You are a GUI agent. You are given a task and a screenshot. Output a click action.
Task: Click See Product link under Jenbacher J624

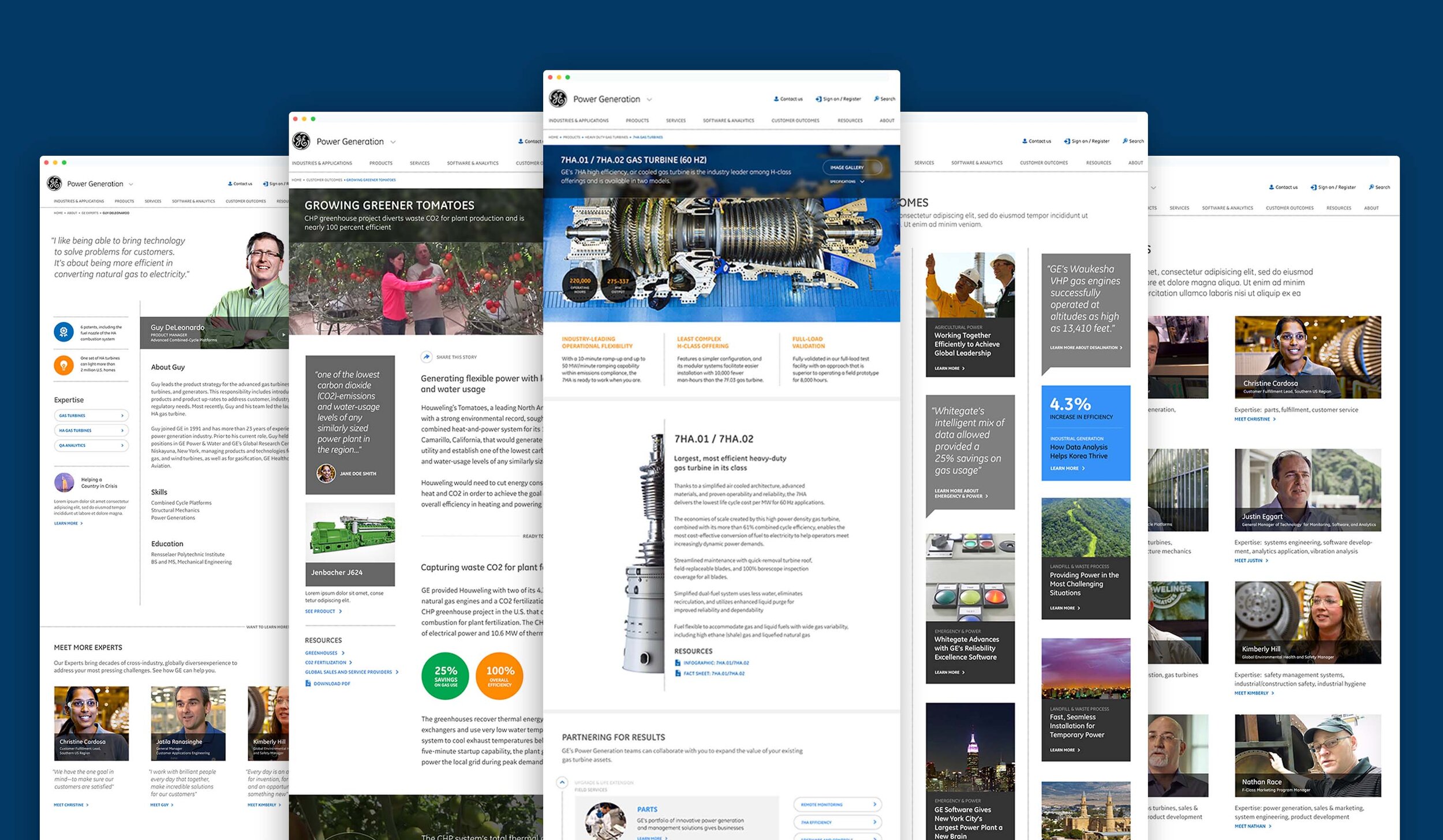323,611
